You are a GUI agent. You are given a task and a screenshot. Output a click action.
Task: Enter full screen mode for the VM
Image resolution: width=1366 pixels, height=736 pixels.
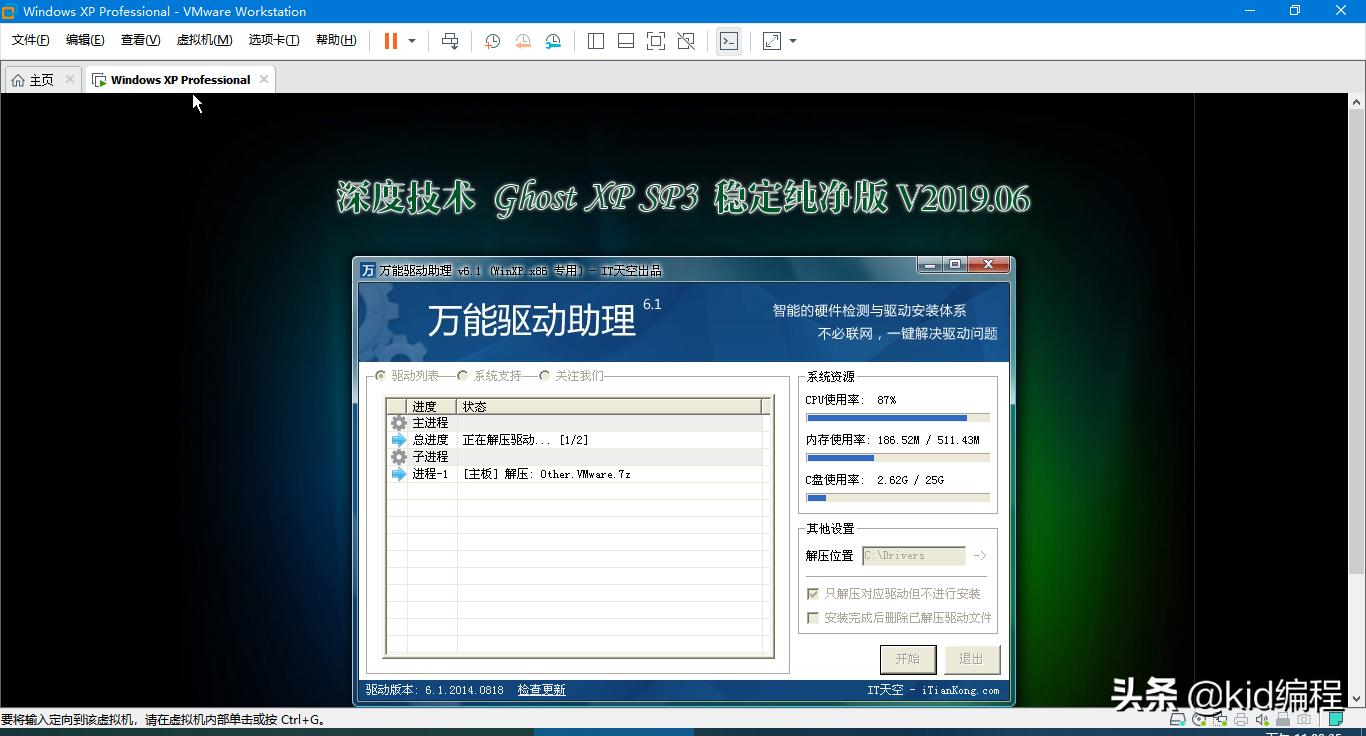(x=656, y=41)
